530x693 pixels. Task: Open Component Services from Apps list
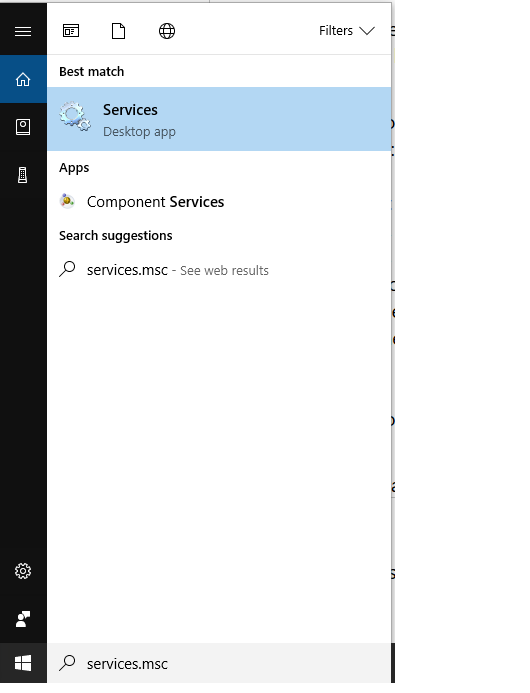pyautogui.click(x=219, y=202)
